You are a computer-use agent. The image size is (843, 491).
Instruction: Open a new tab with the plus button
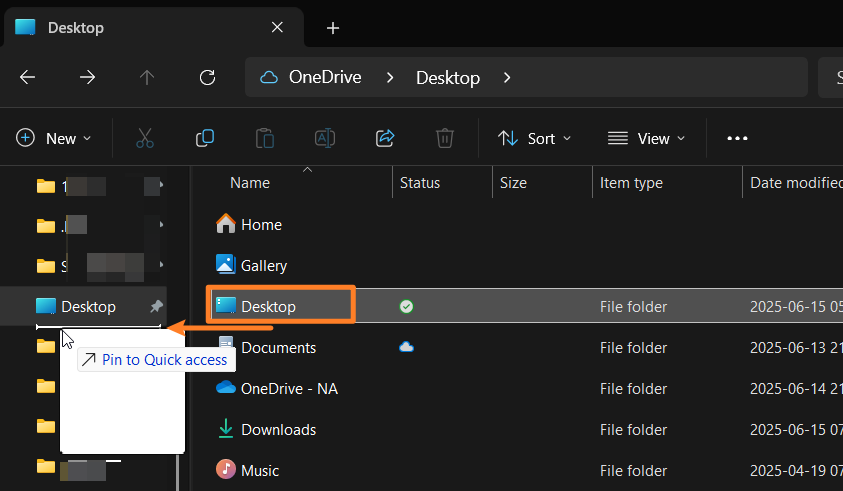pyautogui.click(x=333, y=28)
